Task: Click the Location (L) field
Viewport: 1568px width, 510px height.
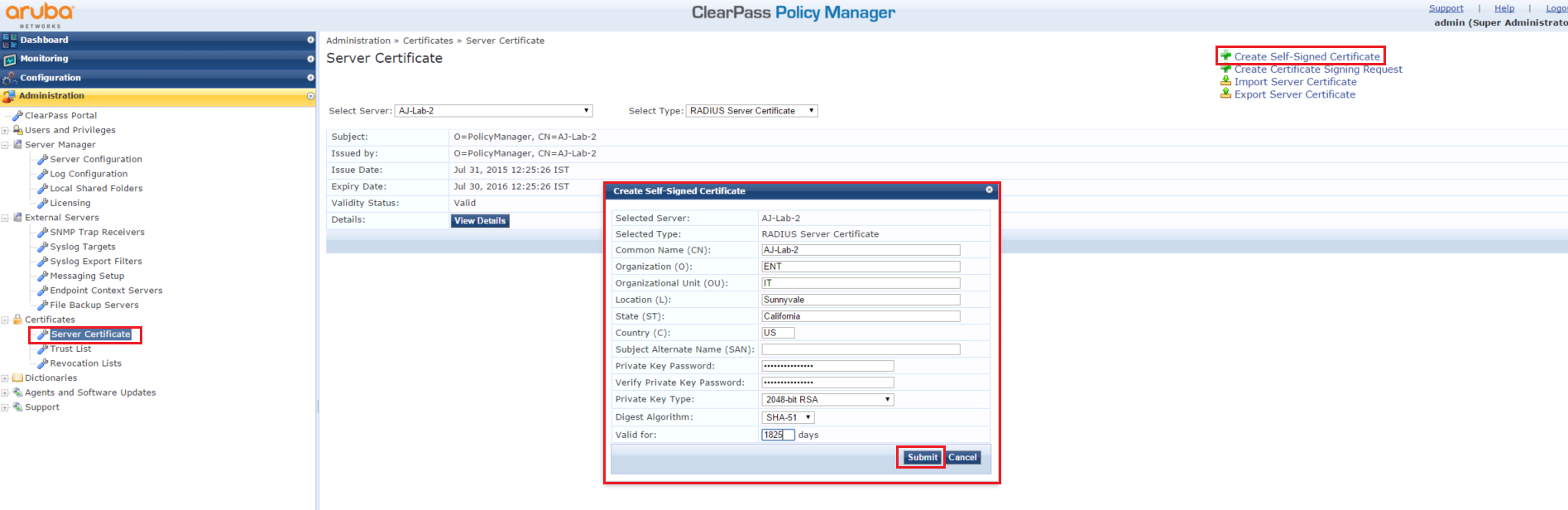Action: click(861, 300)
